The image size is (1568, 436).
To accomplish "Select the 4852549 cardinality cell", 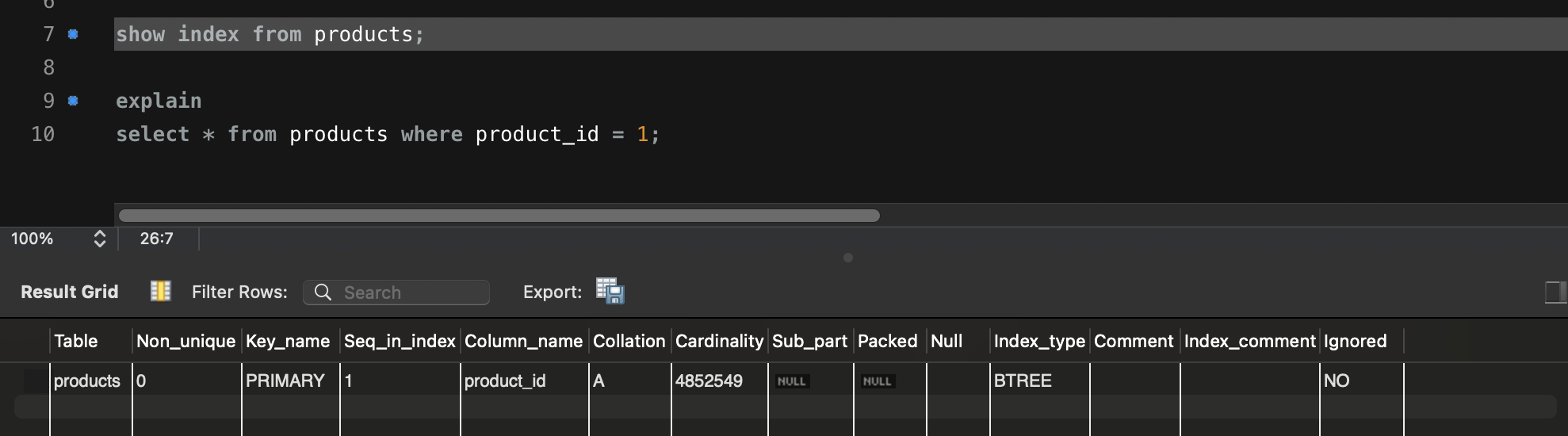I will click(709, 381).
